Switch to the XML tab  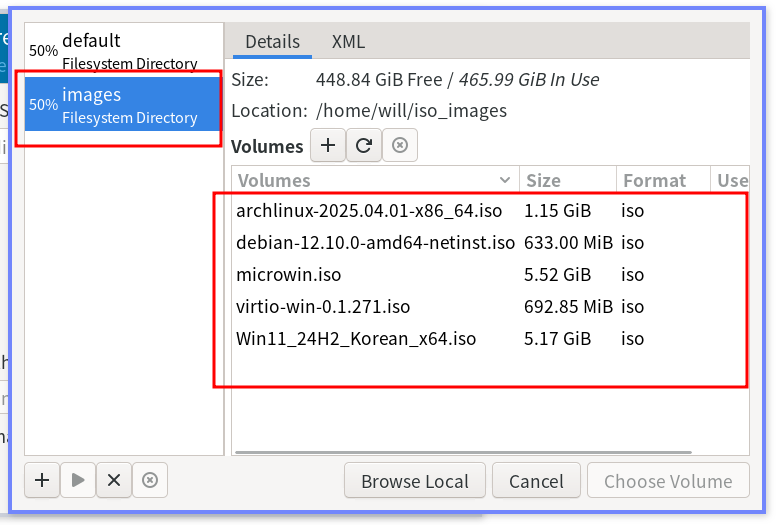coord(348,42)
